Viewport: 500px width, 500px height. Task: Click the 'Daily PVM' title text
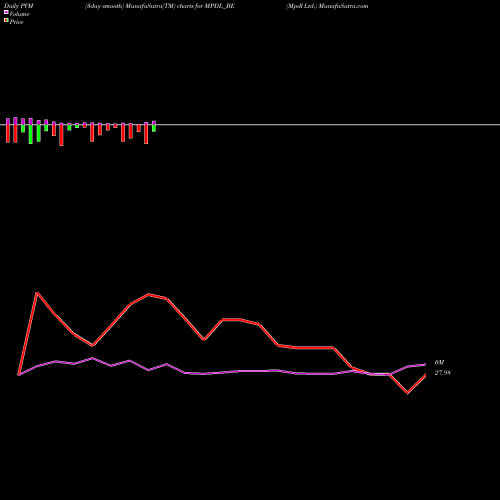pyautogui.click(x=19, y=6)
